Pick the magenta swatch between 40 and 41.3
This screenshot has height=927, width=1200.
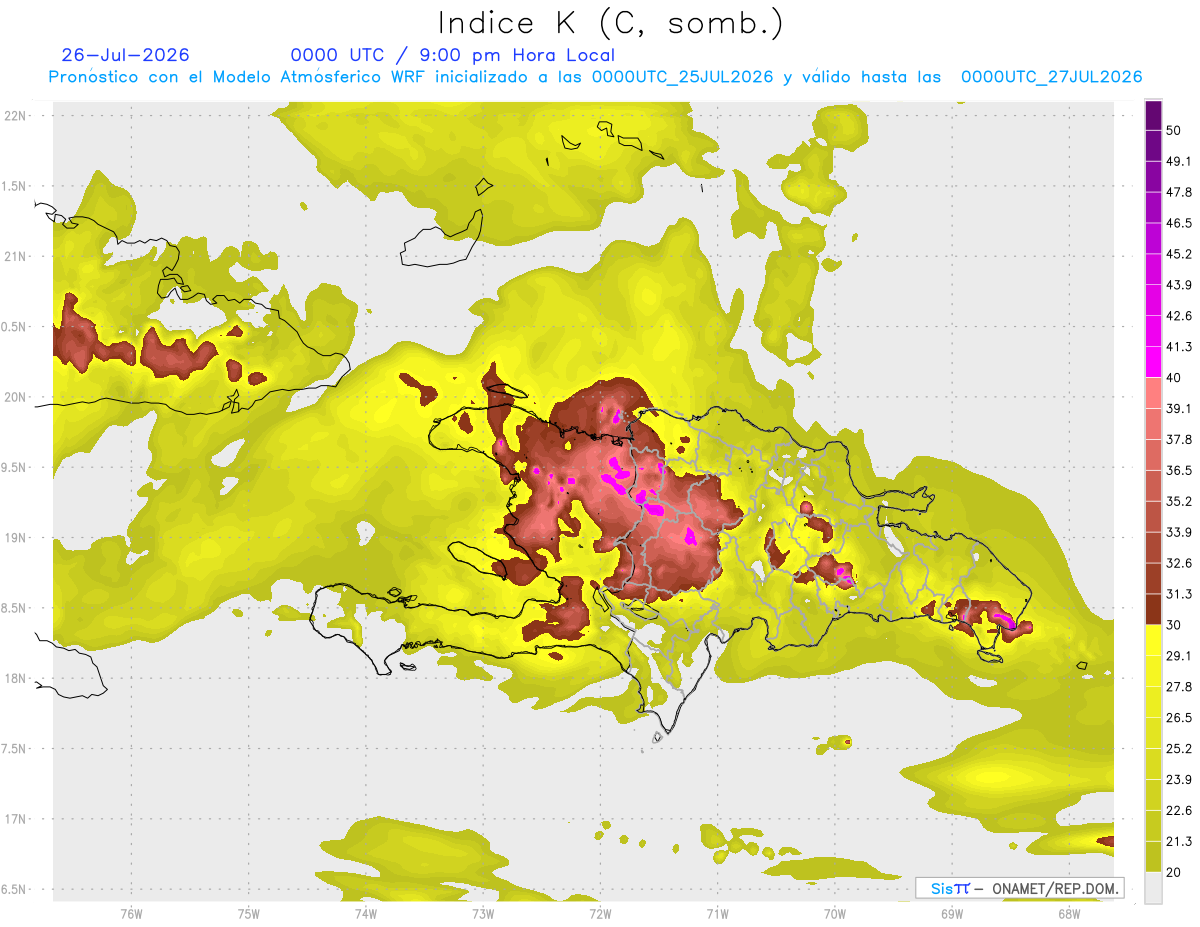tap(1153, 362)
